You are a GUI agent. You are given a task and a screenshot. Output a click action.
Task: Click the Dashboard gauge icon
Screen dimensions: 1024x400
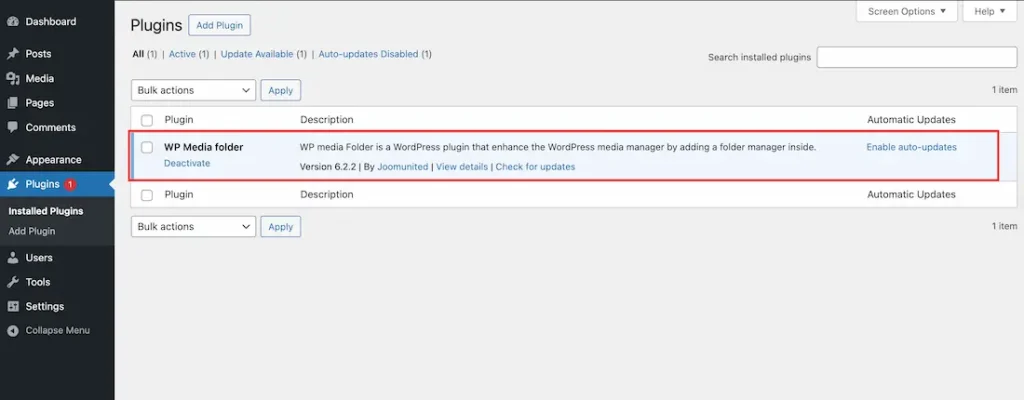pos(12,22)
